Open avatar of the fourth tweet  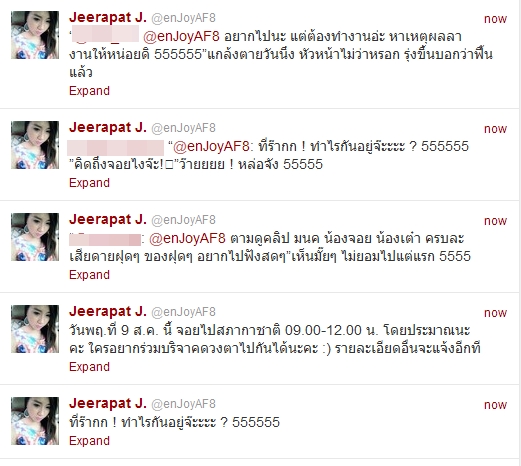pyautogui.click(x=35, y=329)
